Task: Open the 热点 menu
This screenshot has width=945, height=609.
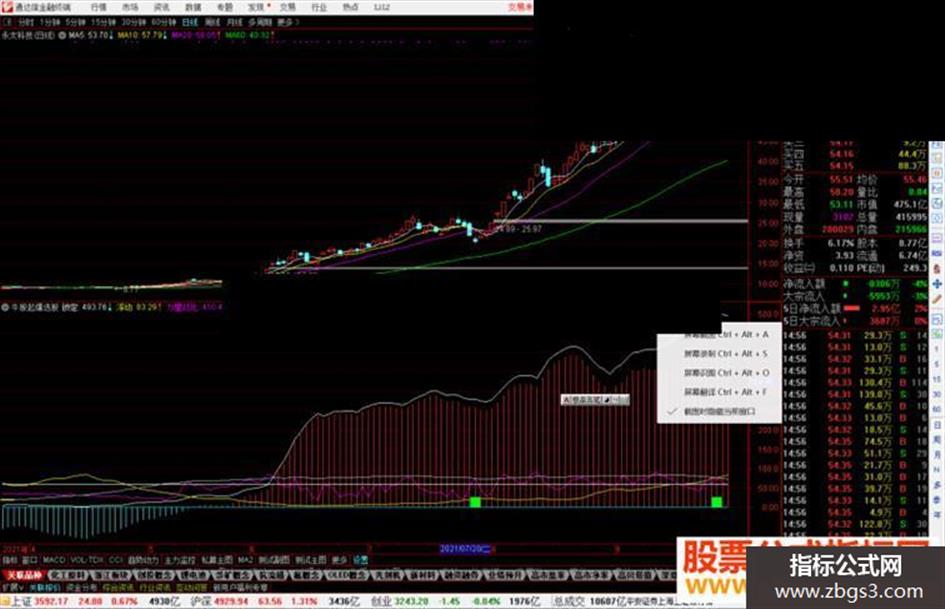Action: (x=351, y=7)
